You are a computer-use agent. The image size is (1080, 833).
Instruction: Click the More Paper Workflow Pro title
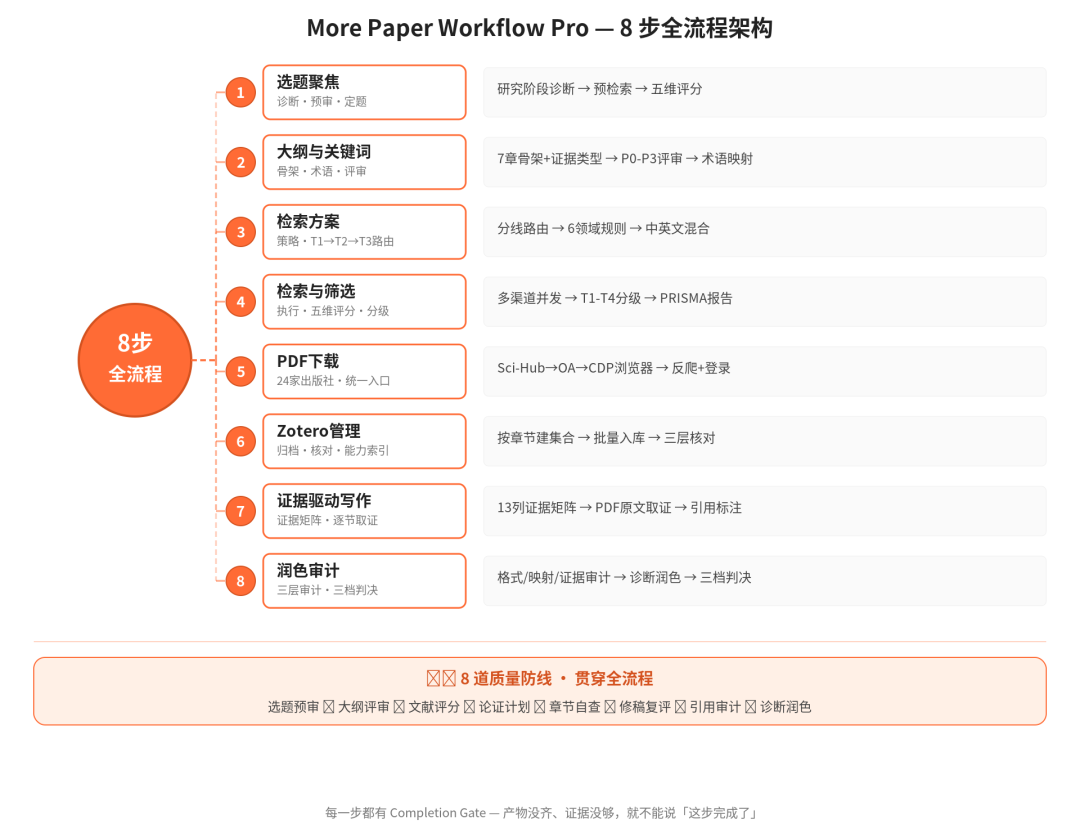[x=539, y=28]
